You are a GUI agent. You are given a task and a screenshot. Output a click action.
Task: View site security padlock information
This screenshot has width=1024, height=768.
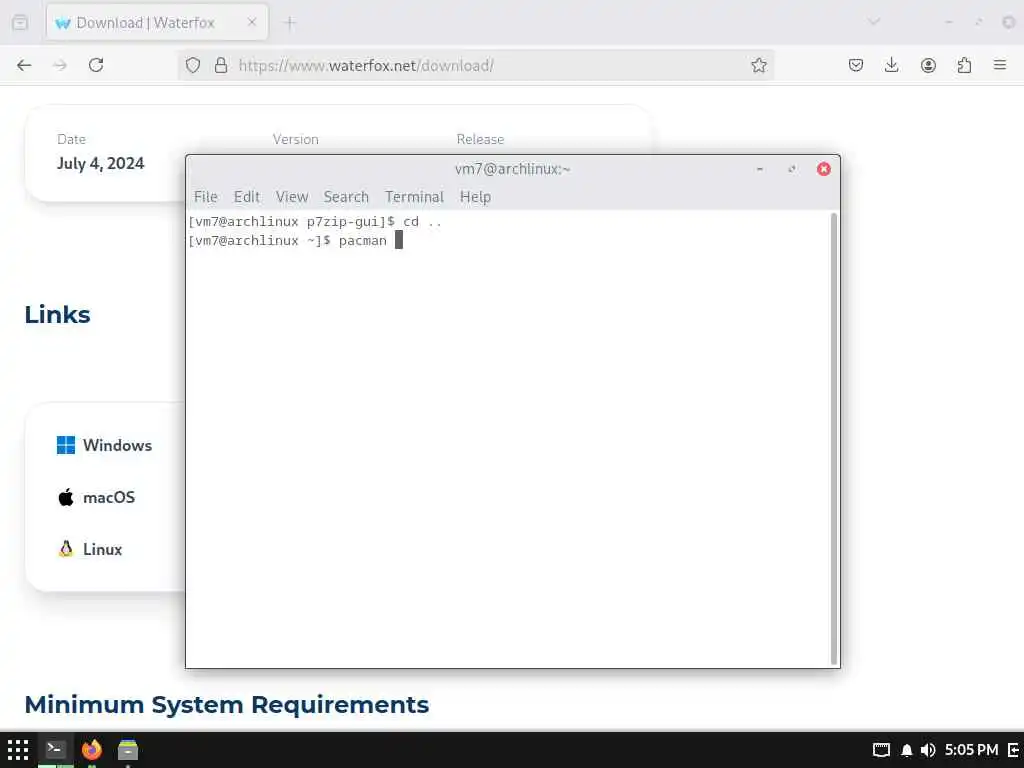[x=221, y=65]
